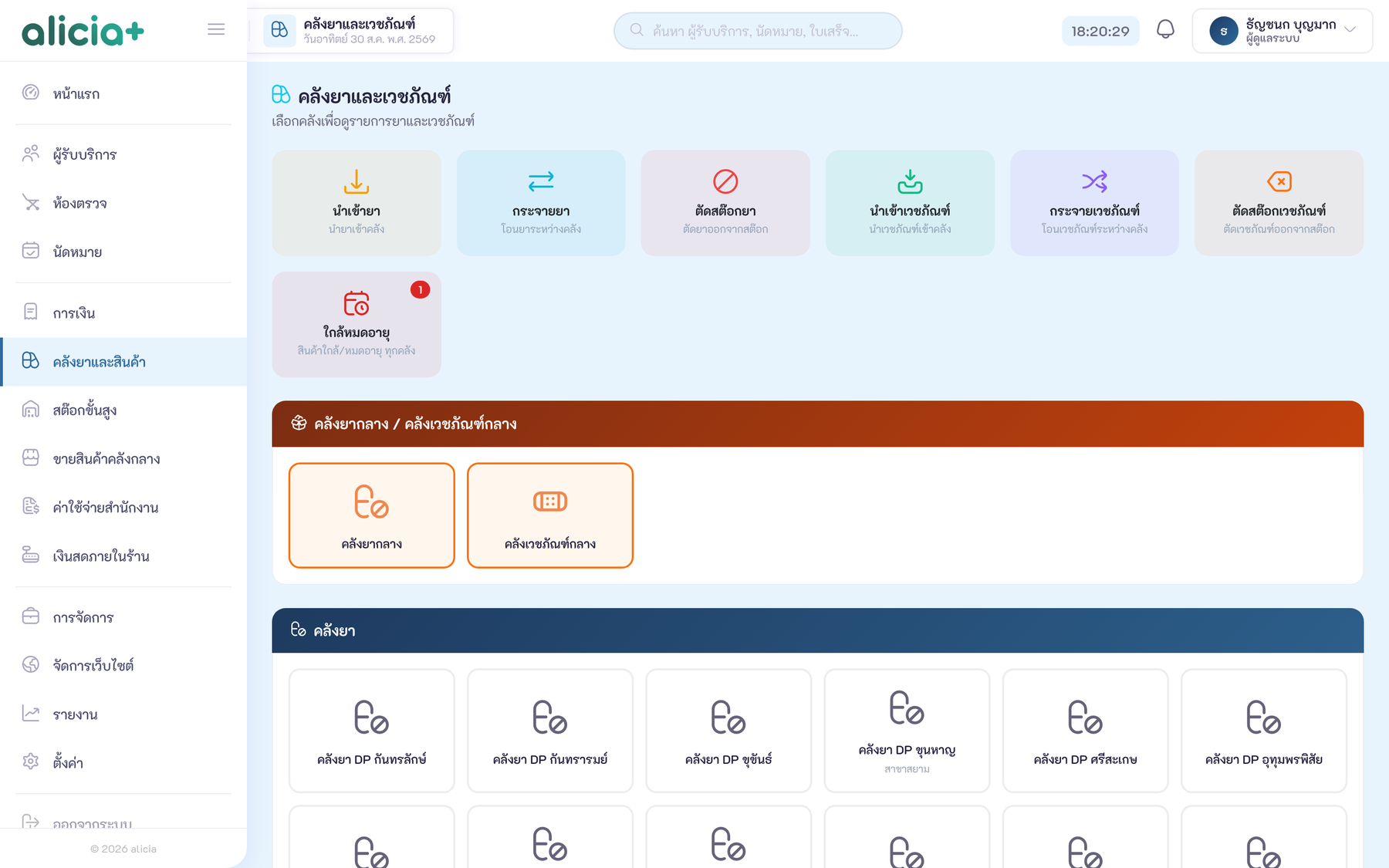Click the คลังยา DP กันทรลักษ์ pill icon
The image size is (1389, 868).
coord(371,717)
